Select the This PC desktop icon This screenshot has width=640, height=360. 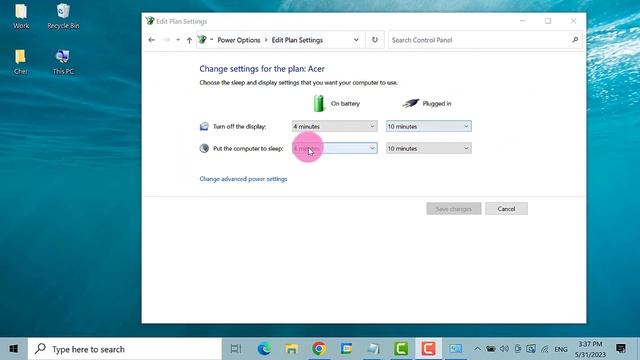point(63,62)
